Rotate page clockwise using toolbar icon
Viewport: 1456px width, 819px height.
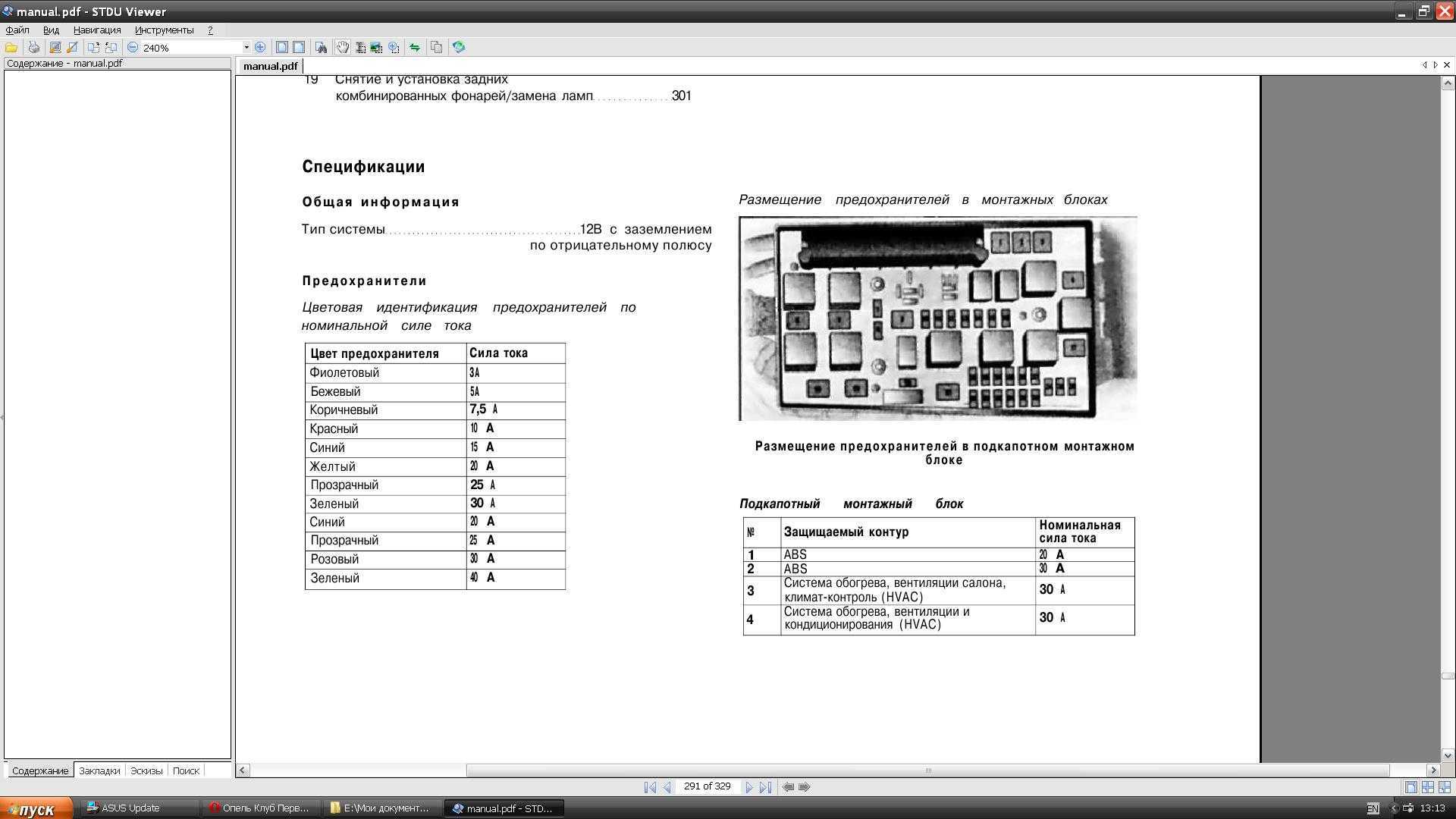[93, 47]
